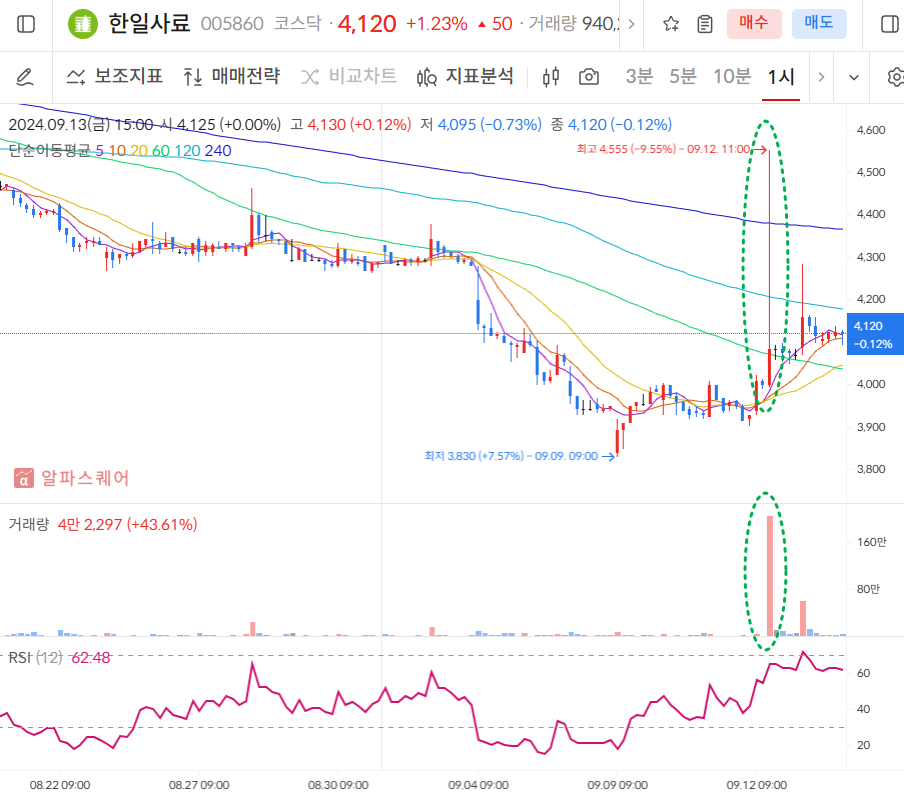Click volume value 4만 2,297
904x799 pixels.
127,525
